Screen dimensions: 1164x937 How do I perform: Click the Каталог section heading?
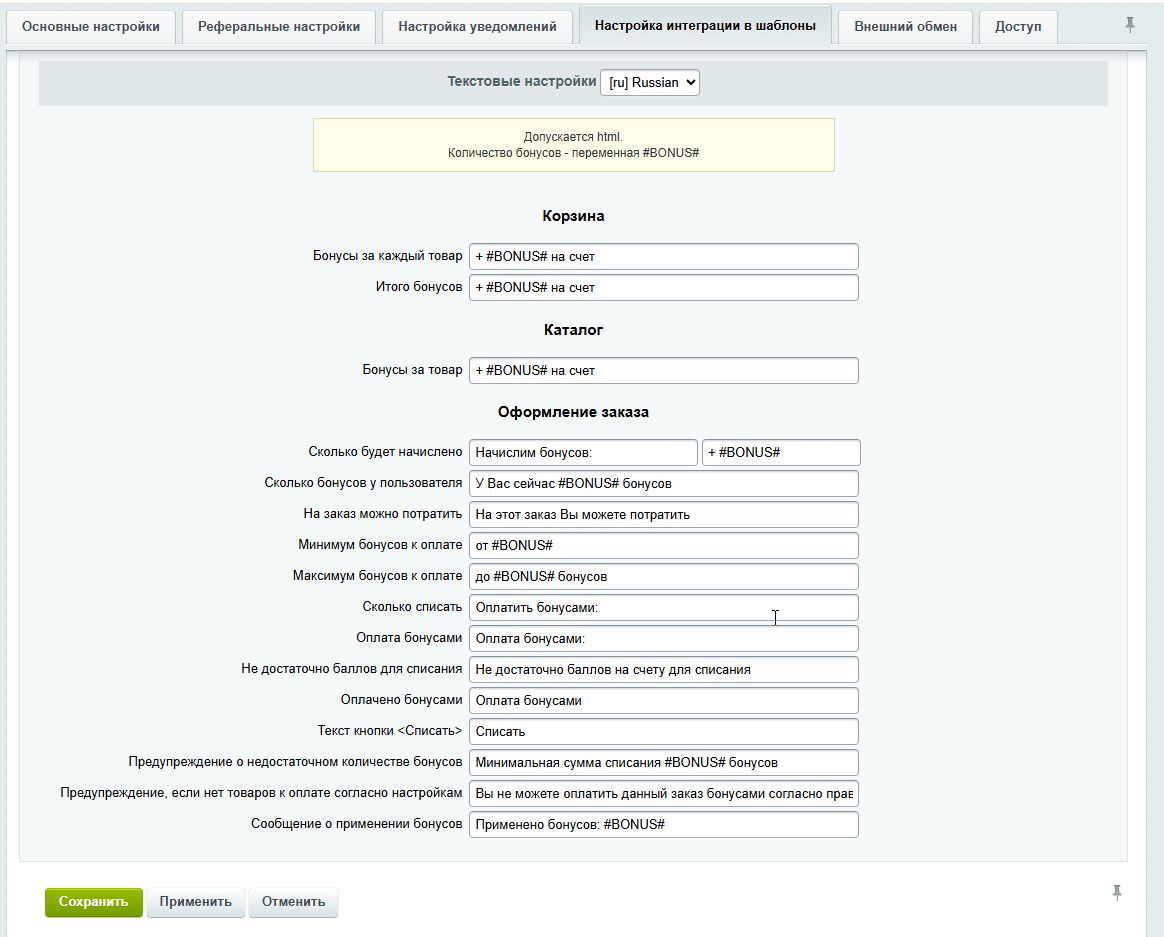[573, 330]
